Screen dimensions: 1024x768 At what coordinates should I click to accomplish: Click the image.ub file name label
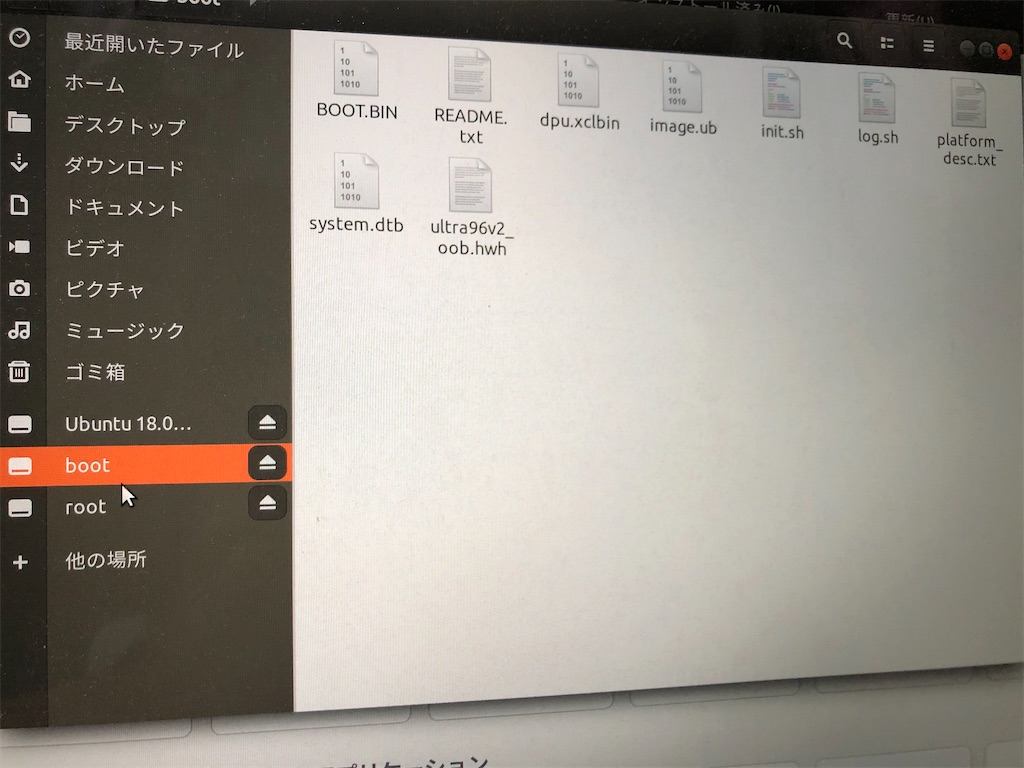(683, 127)
